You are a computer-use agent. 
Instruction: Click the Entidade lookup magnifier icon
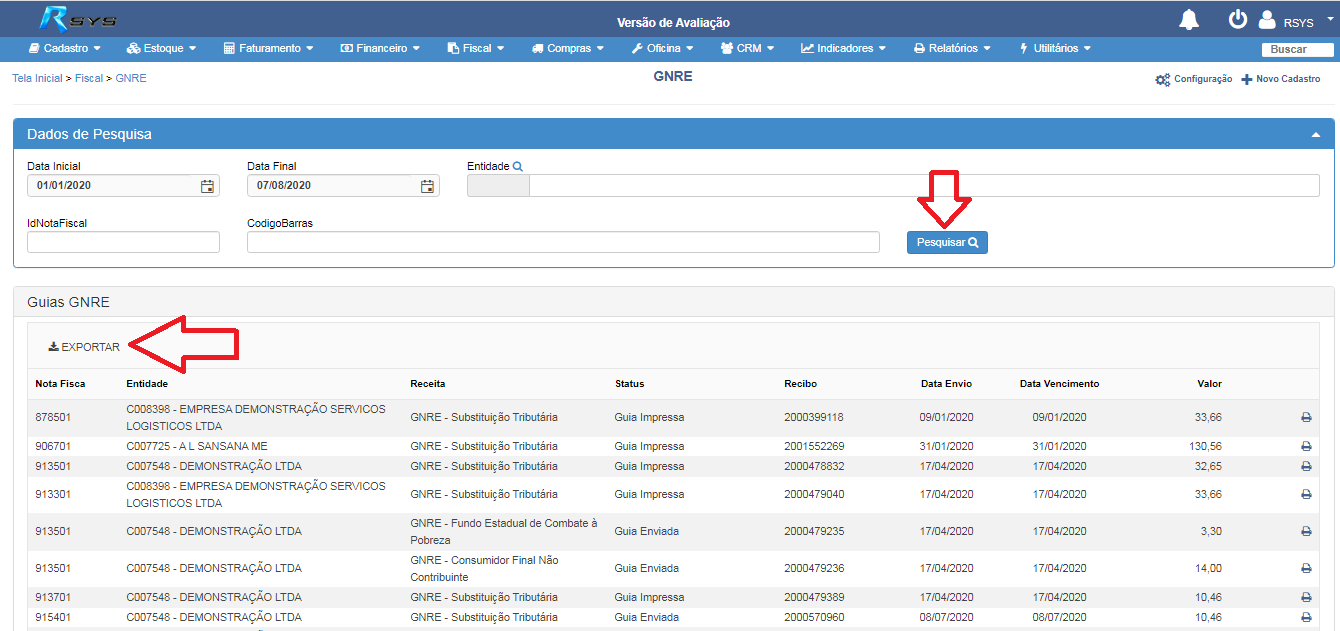pyautogui.click(x=517, y=167)
